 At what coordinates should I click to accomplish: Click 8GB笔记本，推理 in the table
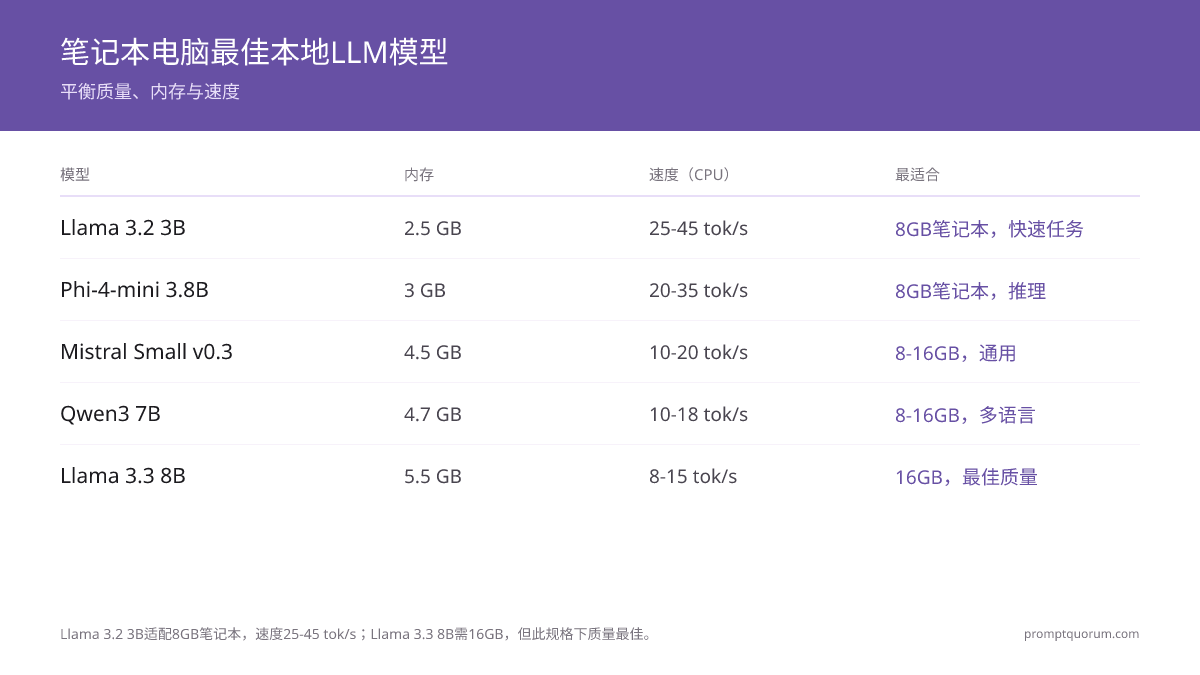point(970,291)
